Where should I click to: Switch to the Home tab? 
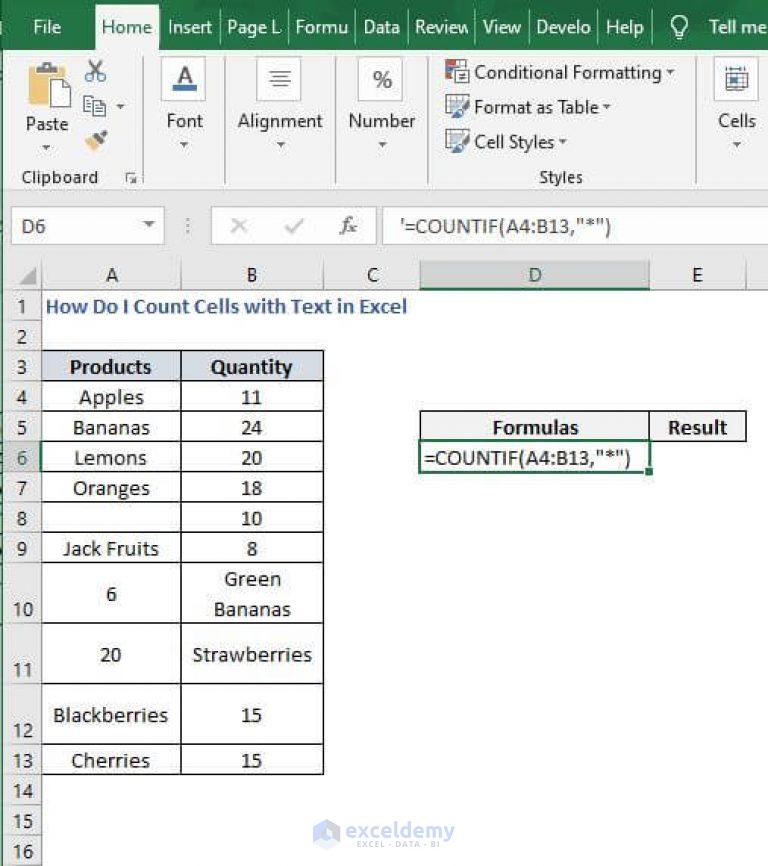[126, 27]
